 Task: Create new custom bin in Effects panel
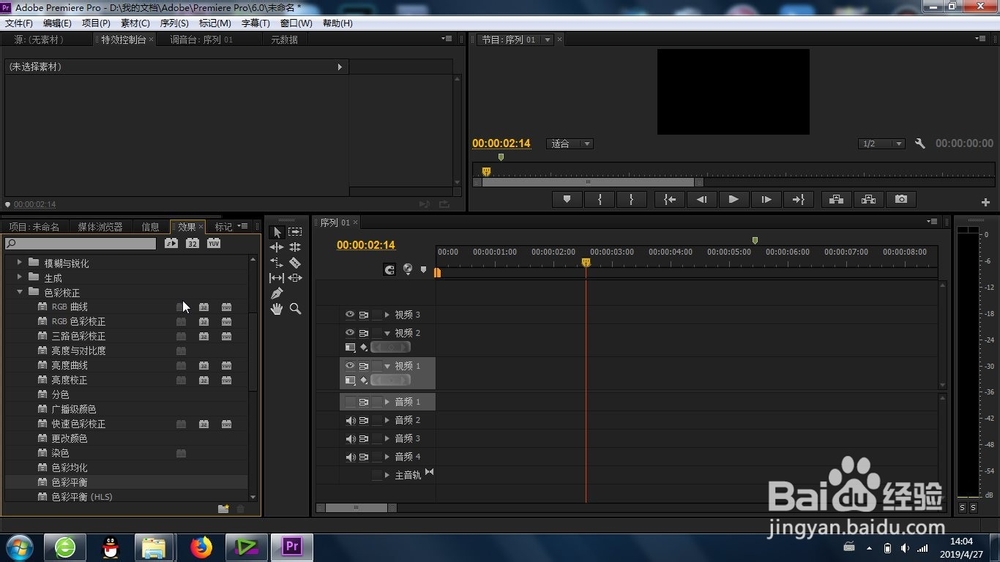point(223,509)
